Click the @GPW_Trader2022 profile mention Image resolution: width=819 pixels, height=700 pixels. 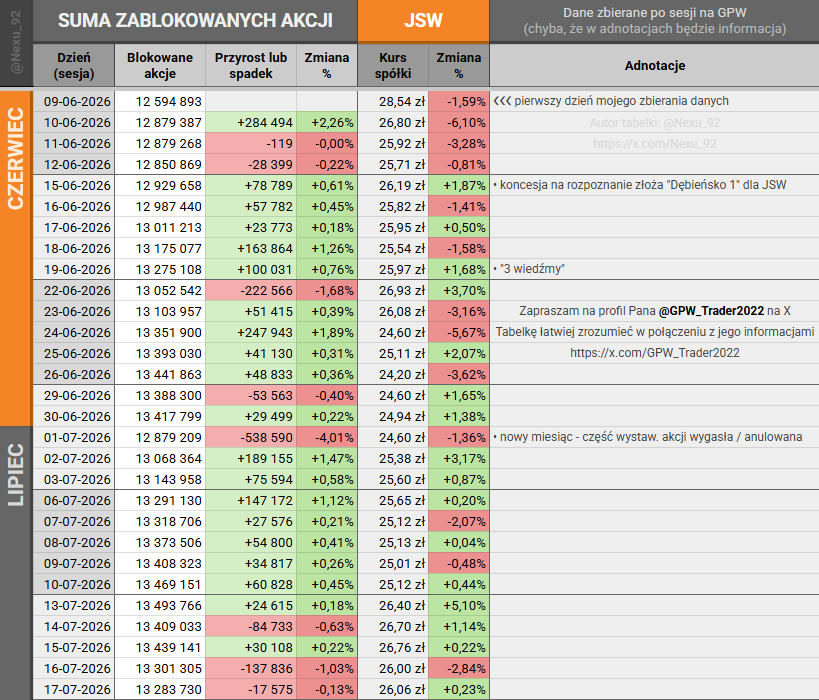click(x=711, y=311)
